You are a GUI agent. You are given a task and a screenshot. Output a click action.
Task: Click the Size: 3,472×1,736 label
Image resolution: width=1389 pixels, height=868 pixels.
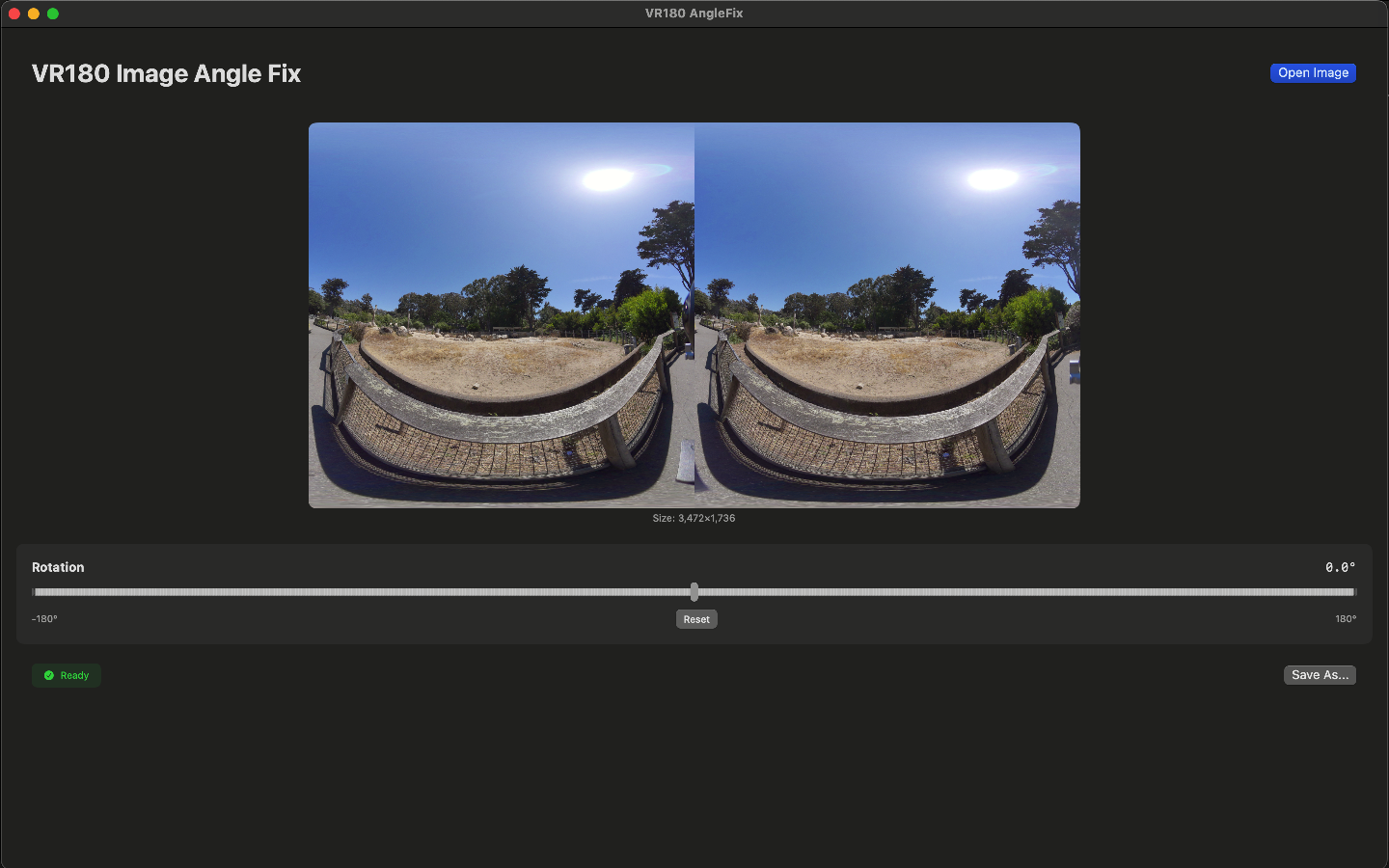[694, 518]
